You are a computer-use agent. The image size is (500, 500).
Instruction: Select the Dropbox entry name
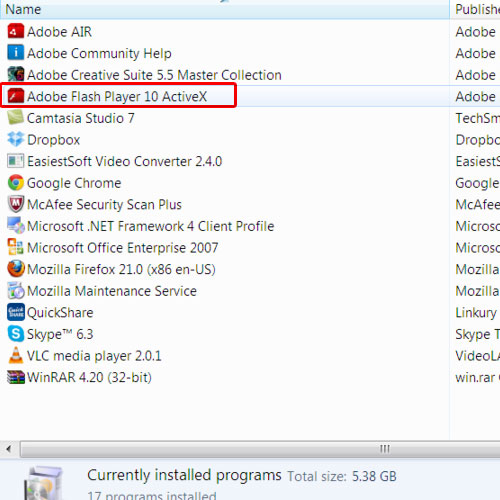click(x=54, y=140)
